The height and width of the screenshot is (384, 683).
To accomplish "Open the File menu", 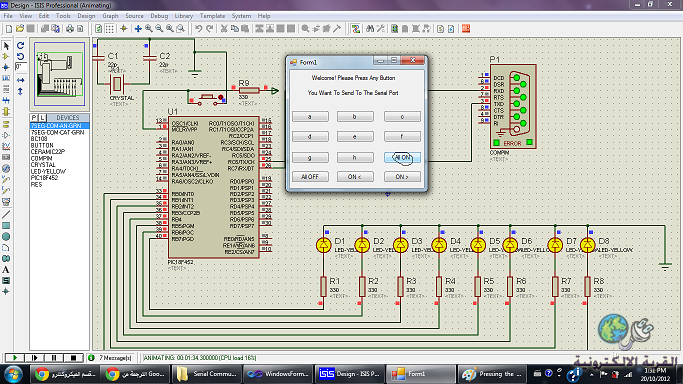I will tap(8, 16).
